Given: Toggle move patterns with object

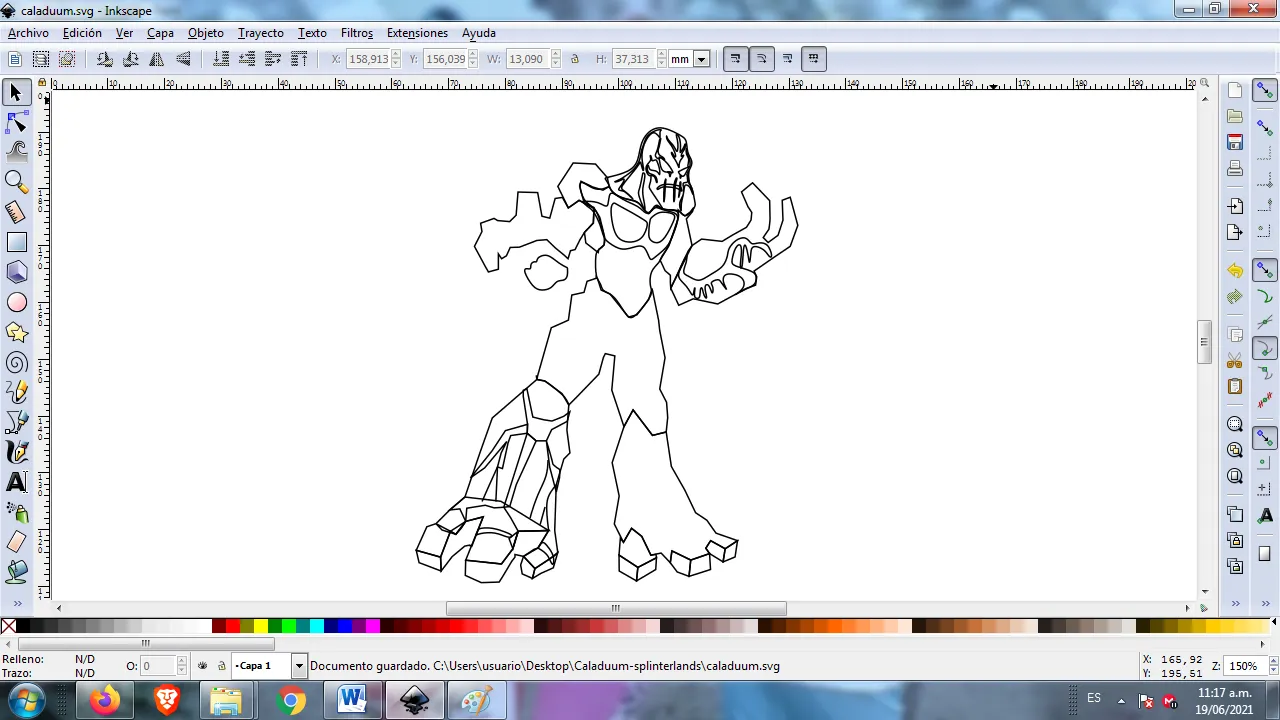Looking at the screenshot, I should click(x=813, y=59).
